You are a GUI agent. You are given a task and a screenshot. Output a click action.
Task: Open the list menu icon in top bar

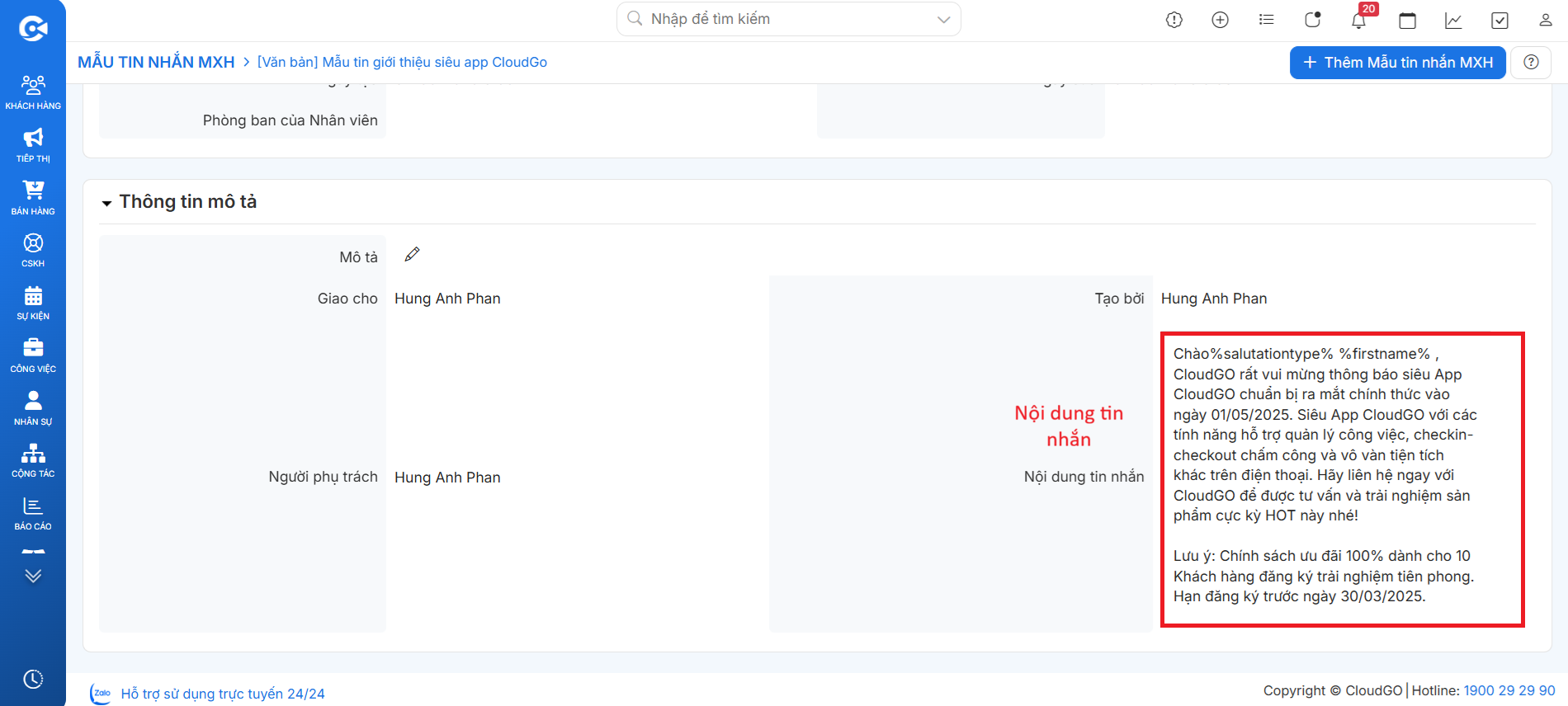coord(1267,20)
